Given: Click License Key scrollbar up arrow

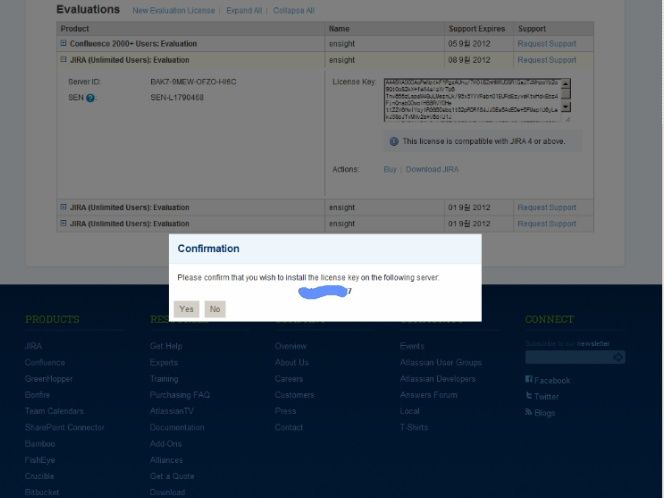Looking at the screenshot, I should point(567,83).
